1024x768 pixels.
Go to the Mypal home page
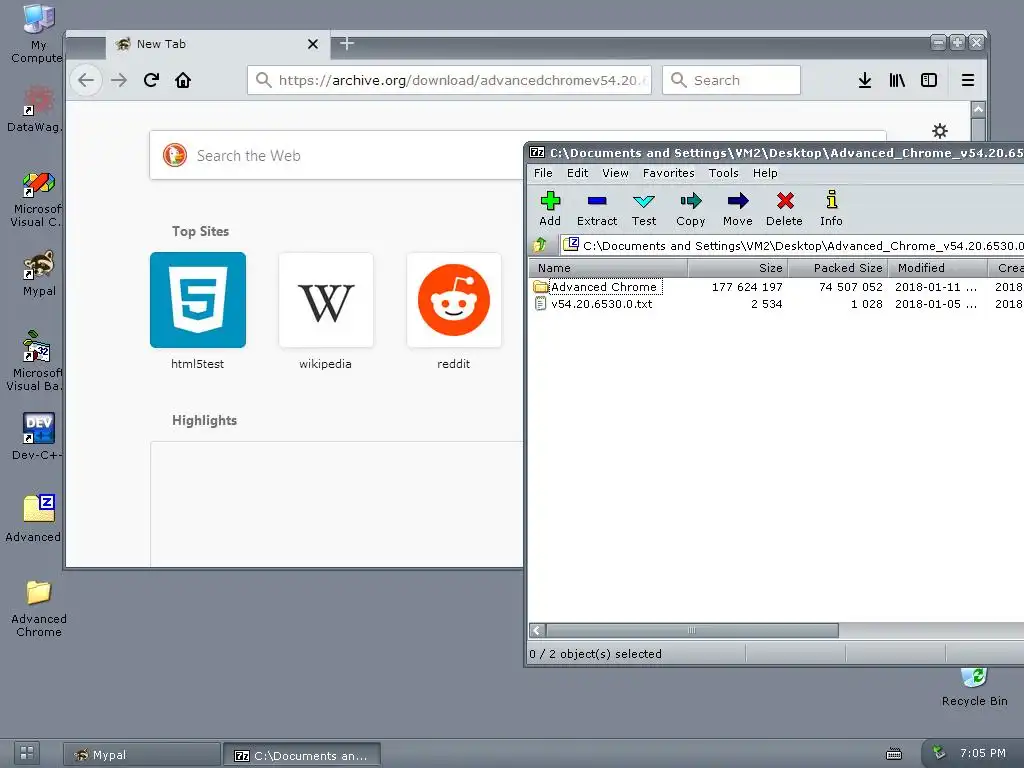pyautogui.click(x=183, y=80)
